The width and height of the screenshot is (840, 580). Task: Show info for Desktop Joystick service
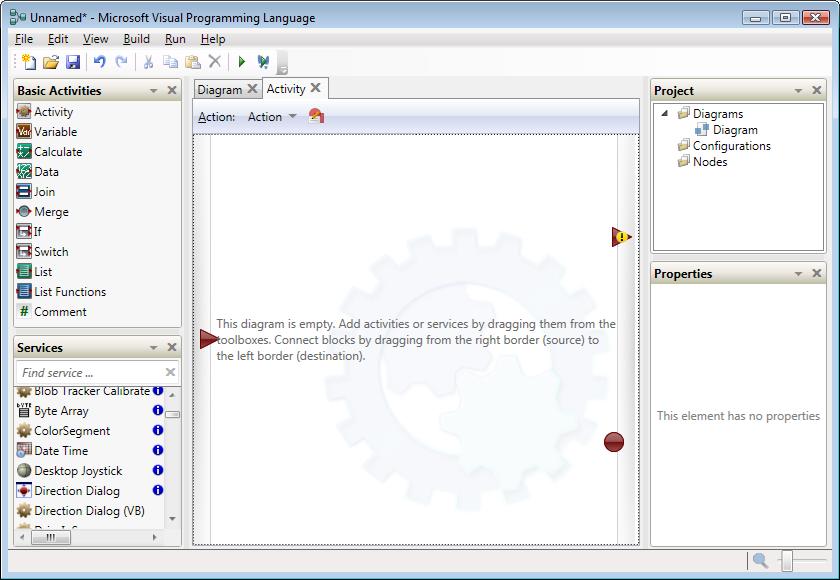point(158,470)
